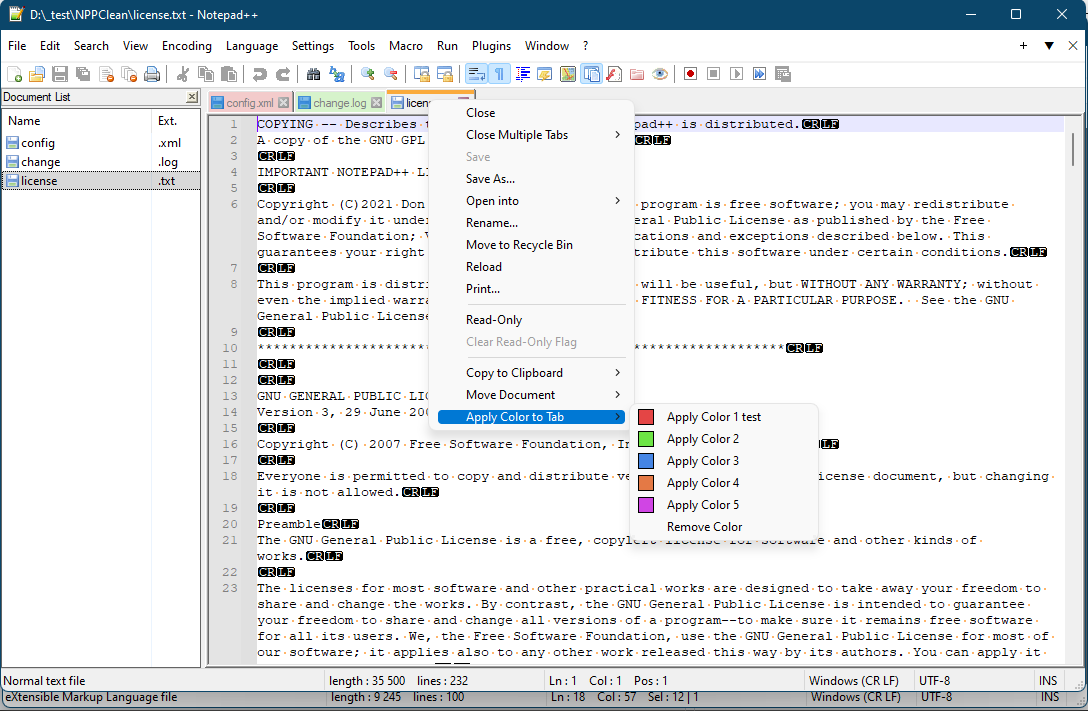Click the Zoom In toolbar icon
This screenshot has width=1088, height=711.
(x=366, y=73)
